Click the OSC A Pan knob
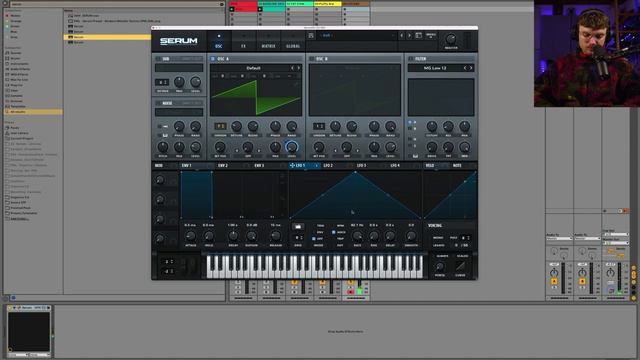This screenshot has width=640, height=360. click(275, 147)
